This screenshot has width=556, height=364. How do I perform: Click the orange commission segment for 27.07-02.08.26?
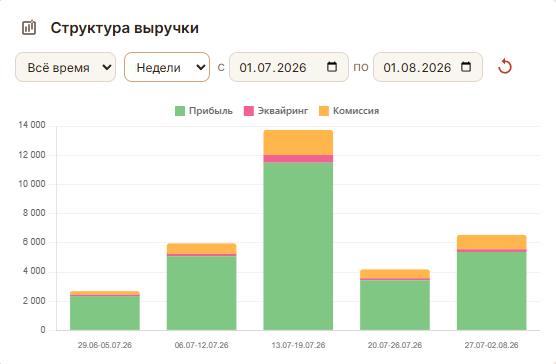point(491,242)
